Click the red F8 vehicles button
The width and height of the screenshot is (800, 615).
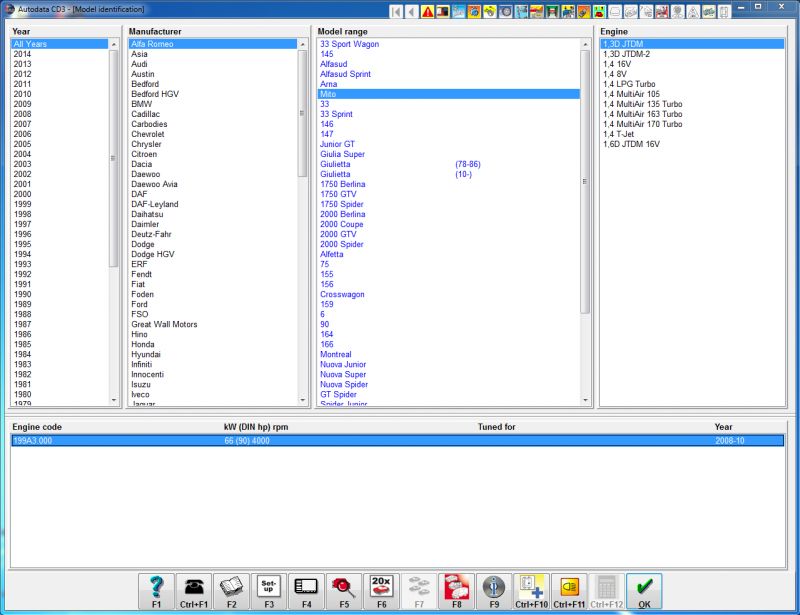pos(457,592)
